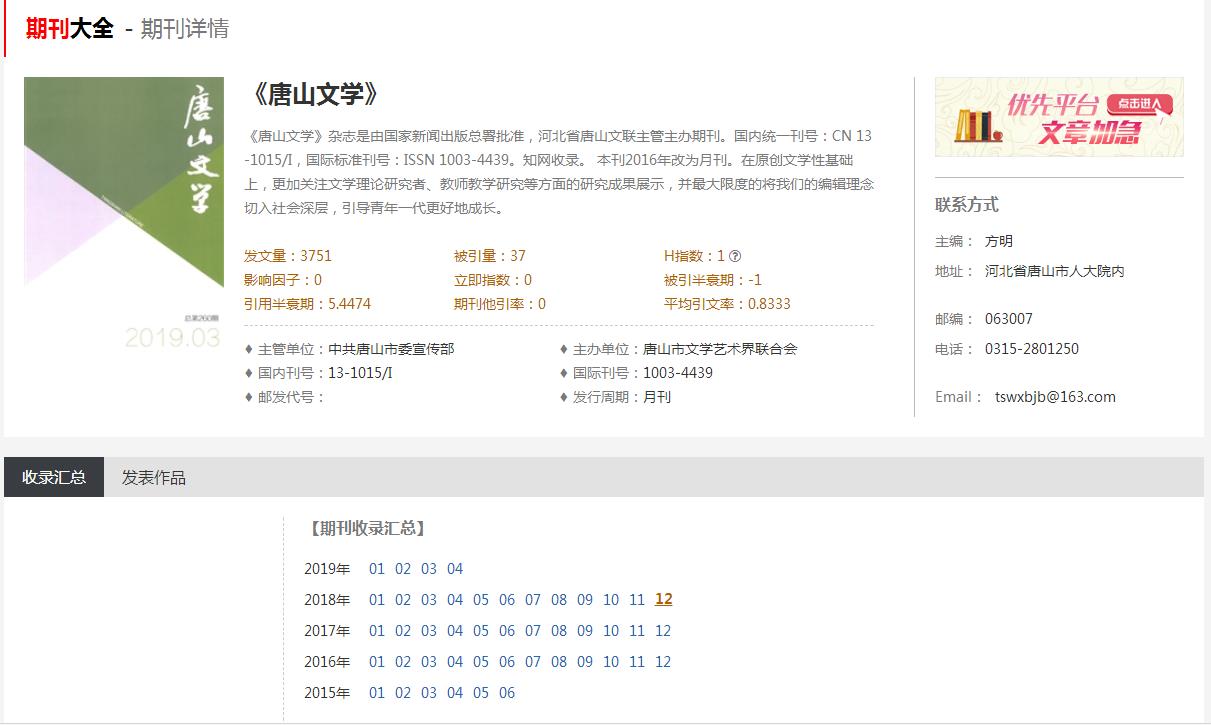Open 2018 issue 10
Image resolution: width=1211 pixels, height=725 pixels.
pos(611,600)
